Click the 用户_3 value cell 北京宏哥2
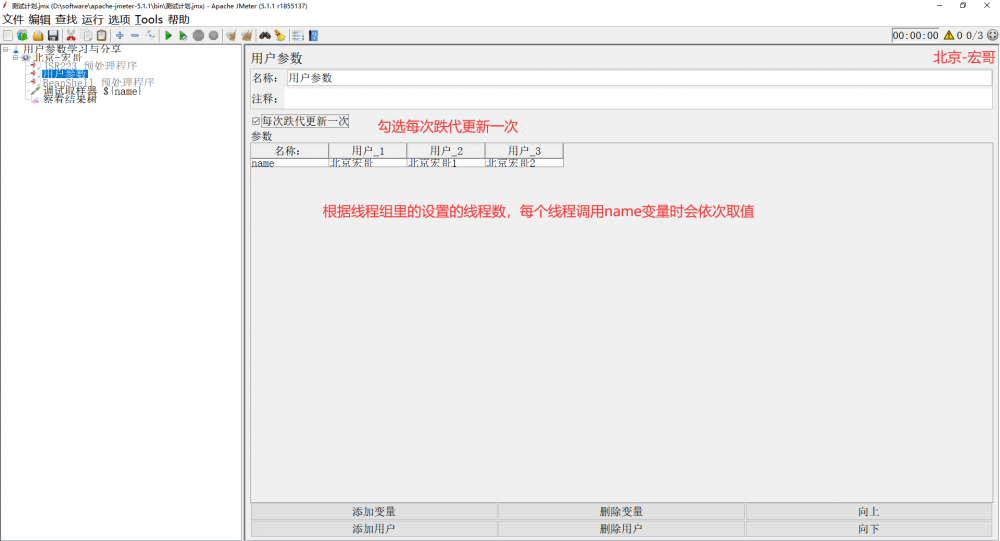The width and height of the screenshot is (1000, 541). click(x=524, y=163)
